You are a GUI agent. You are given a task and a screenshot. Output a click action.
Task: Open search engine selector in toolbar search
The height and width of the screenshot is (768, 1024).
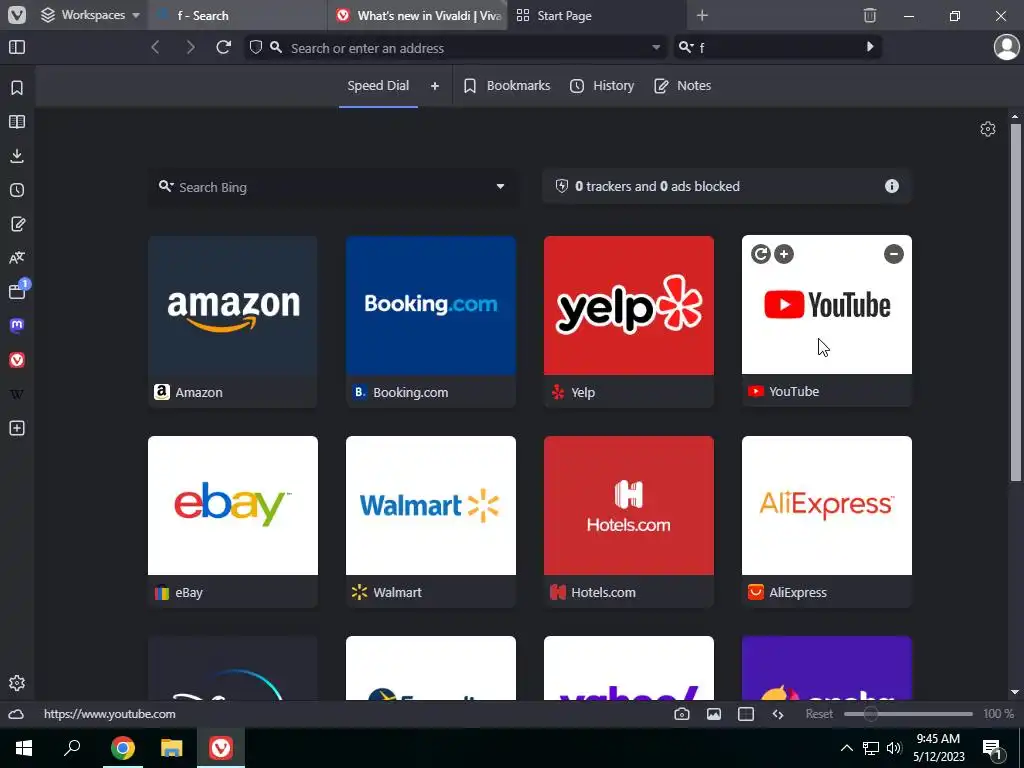pyautogui.click(x=686, y=47)
